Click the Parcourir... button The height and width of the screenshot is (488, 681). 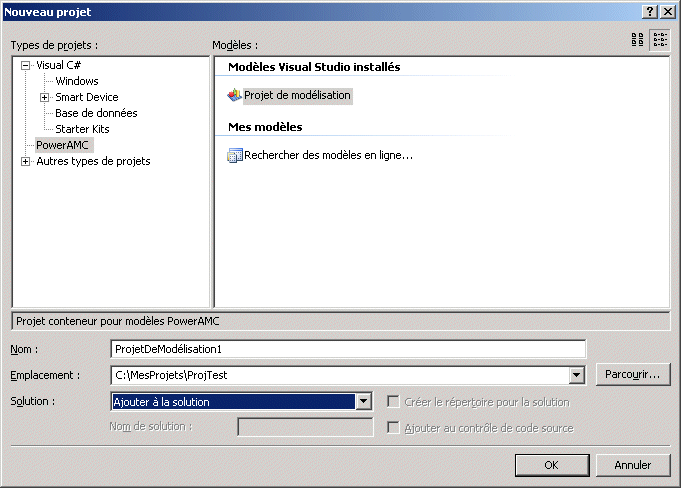(632, 375)
